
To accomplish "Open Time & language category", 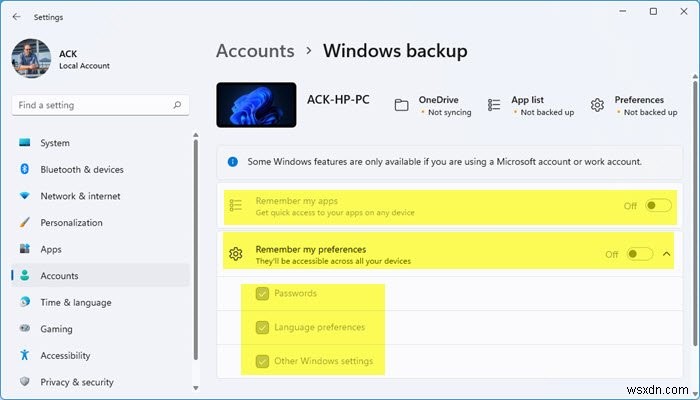I will 100,302.
